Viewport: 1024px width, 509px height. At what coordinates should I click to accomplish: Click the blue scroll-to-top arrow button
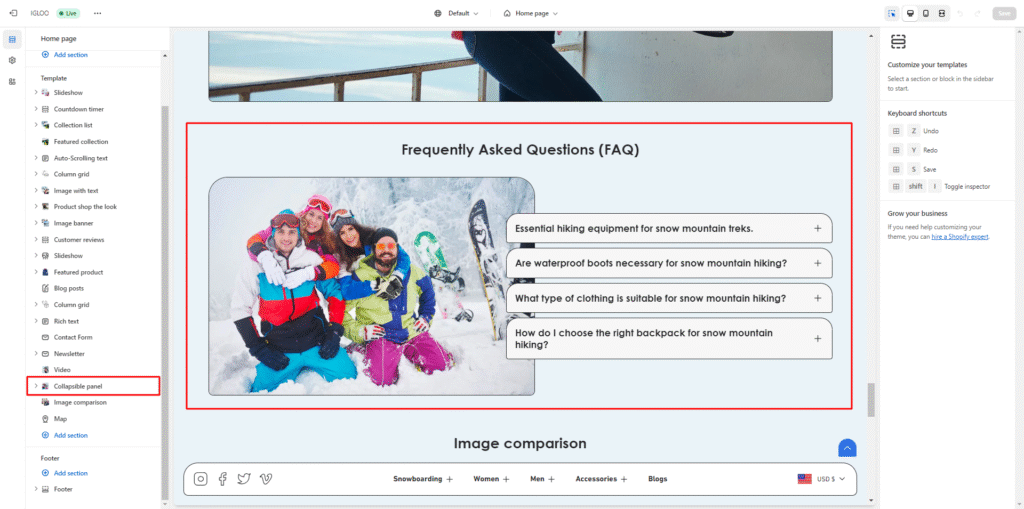coord(847,448)
